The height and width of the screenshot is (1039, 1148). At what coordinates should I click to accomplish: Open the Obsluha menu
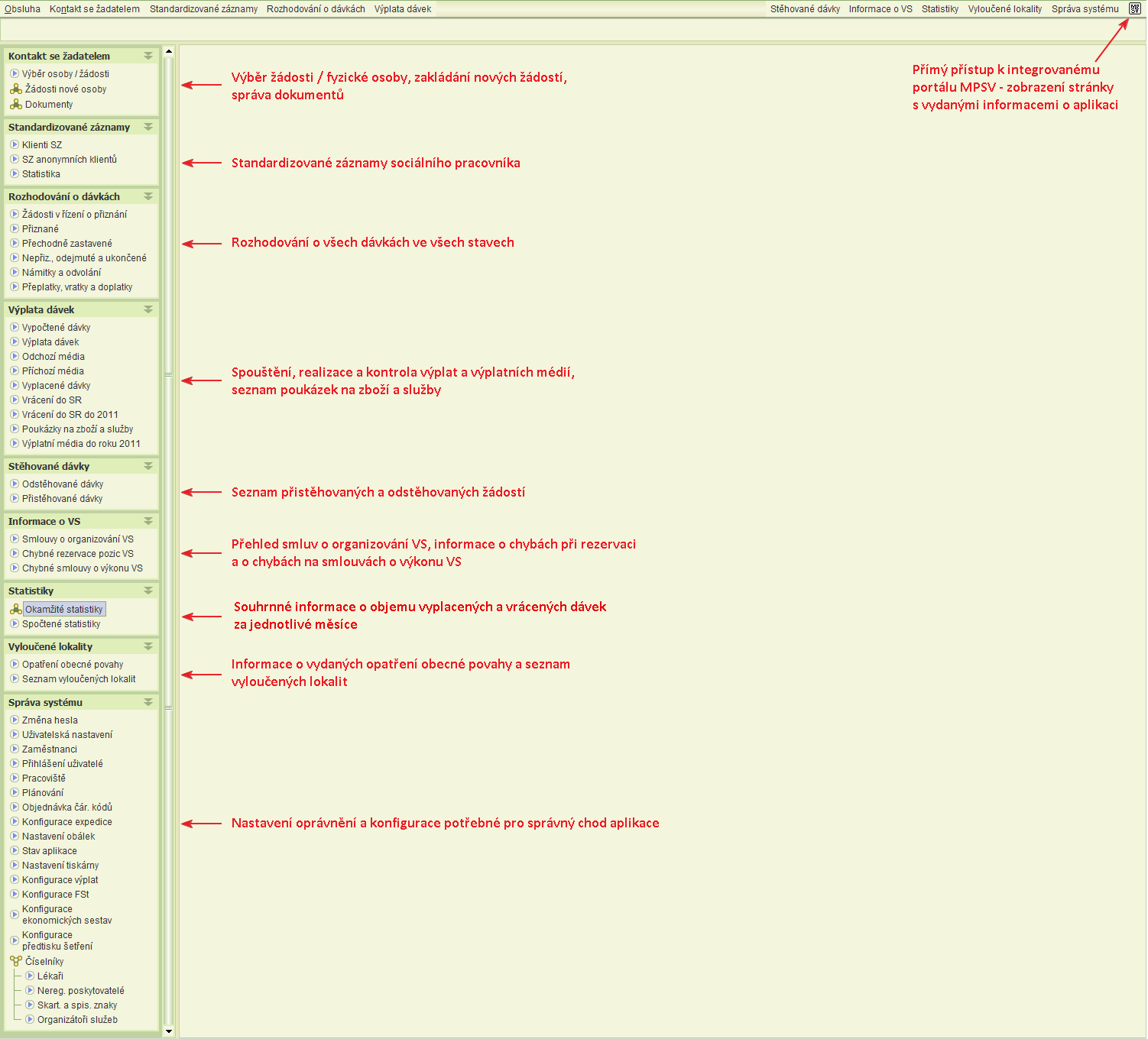[22, 9]
